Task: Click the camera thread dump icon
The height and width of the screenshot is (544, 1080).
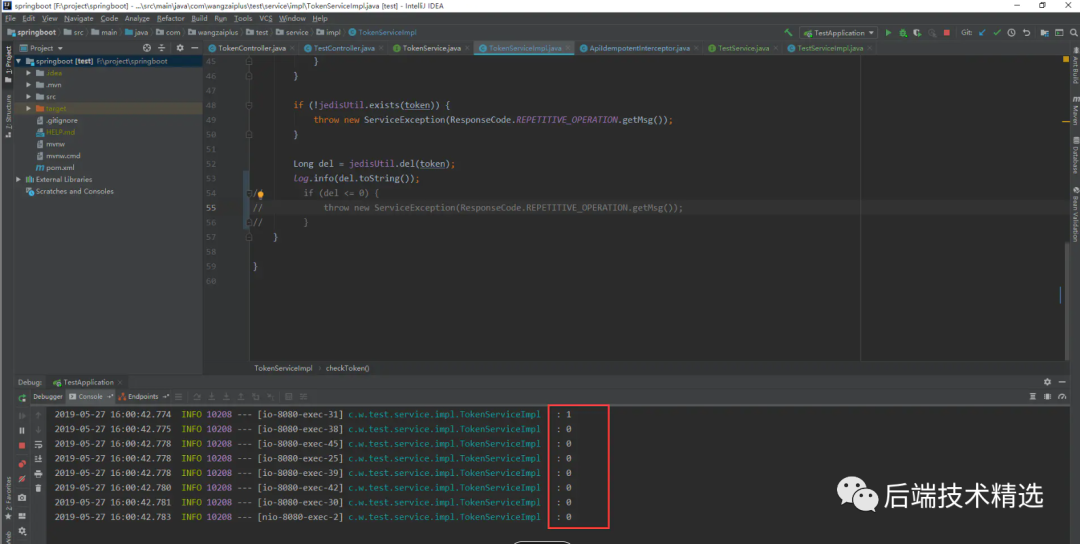Action: click(x=22, y=497)
